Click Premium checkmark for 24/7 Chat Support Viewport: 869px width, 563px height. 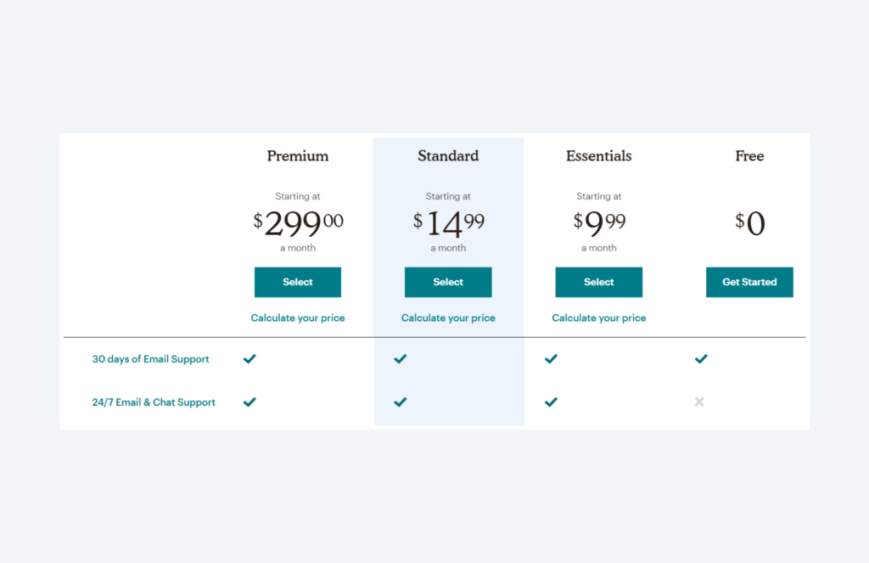coord(250,402)
